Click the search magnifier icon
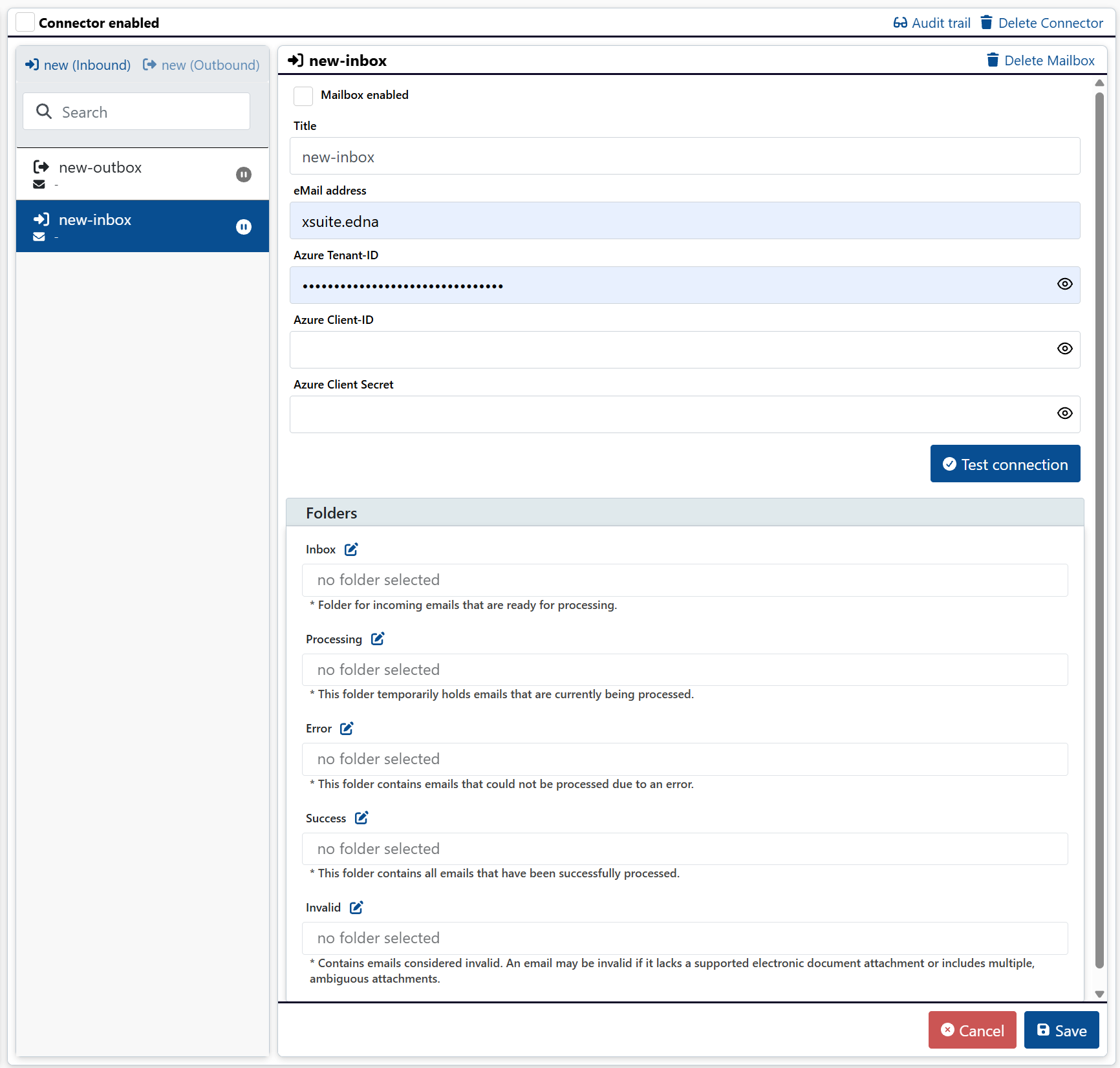Image resolution: width=1120 pixels, height=1068 pixels. (44, 111)
